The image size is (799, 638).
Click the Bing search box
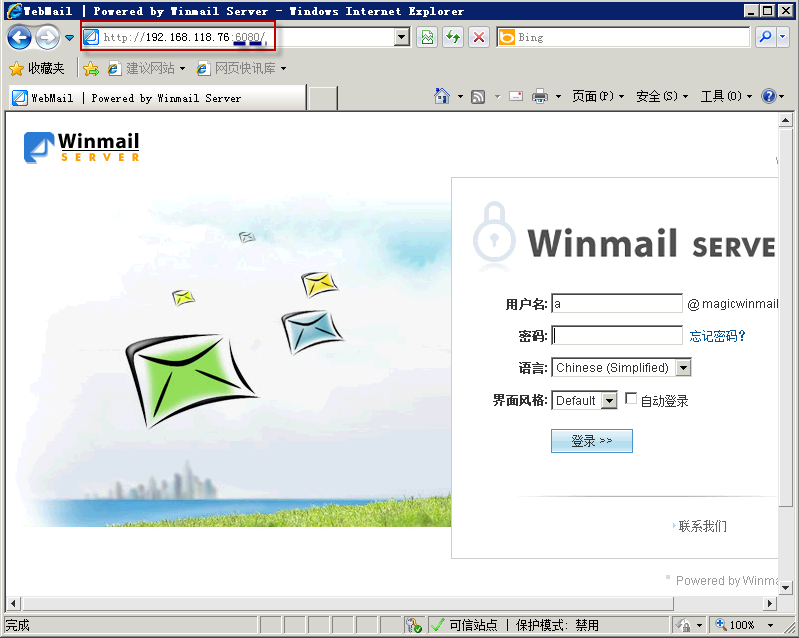[x=623, y=37]
